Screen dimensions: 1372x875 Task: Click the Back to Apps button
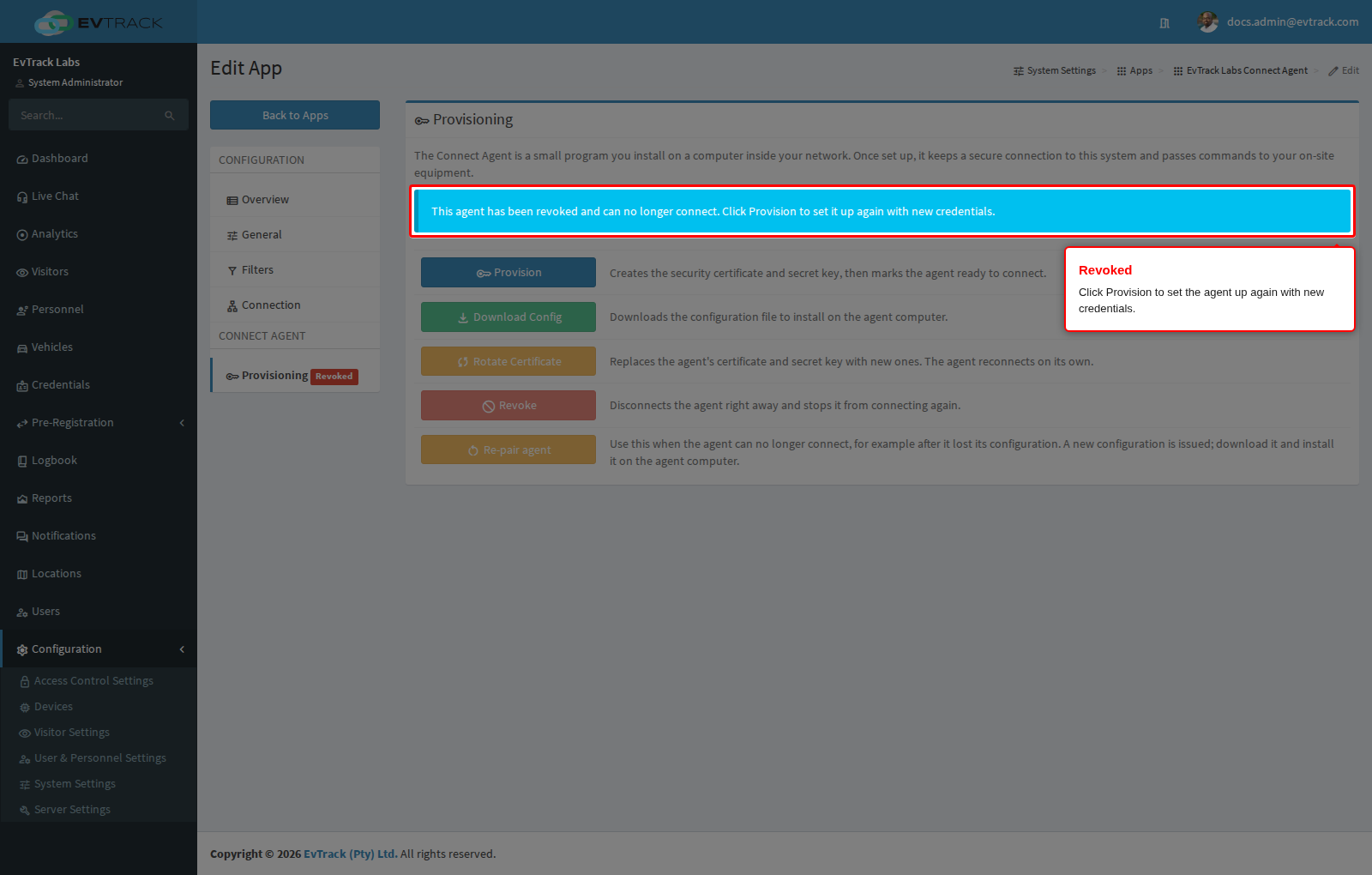[x=295, y=115]
